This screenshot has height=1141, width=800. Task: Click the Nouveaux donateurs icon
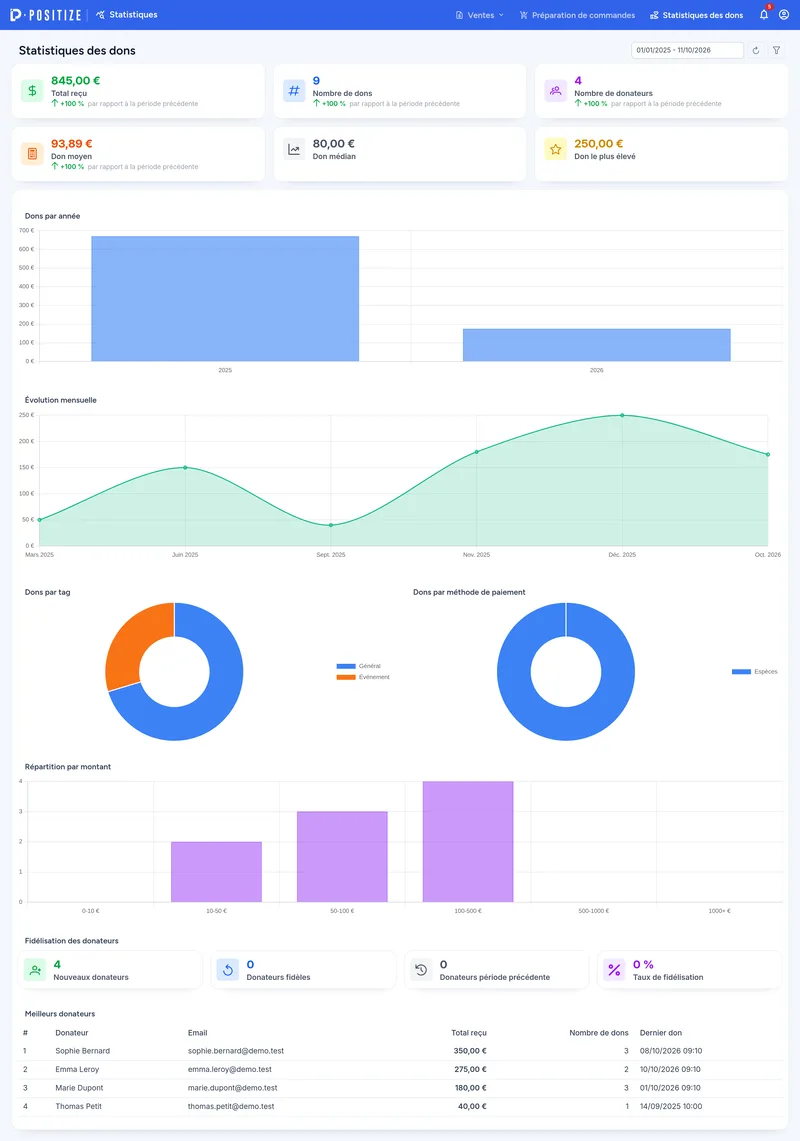click(x=35, y=970)
